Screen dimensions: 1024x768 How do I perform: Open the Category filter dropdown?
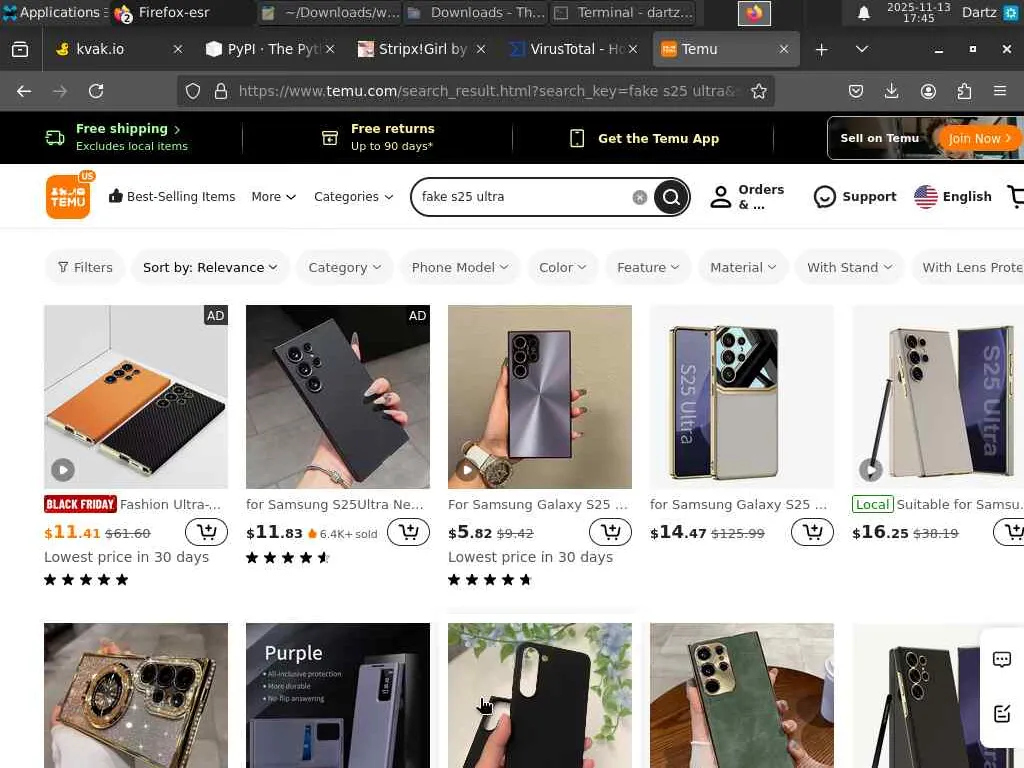344,268
